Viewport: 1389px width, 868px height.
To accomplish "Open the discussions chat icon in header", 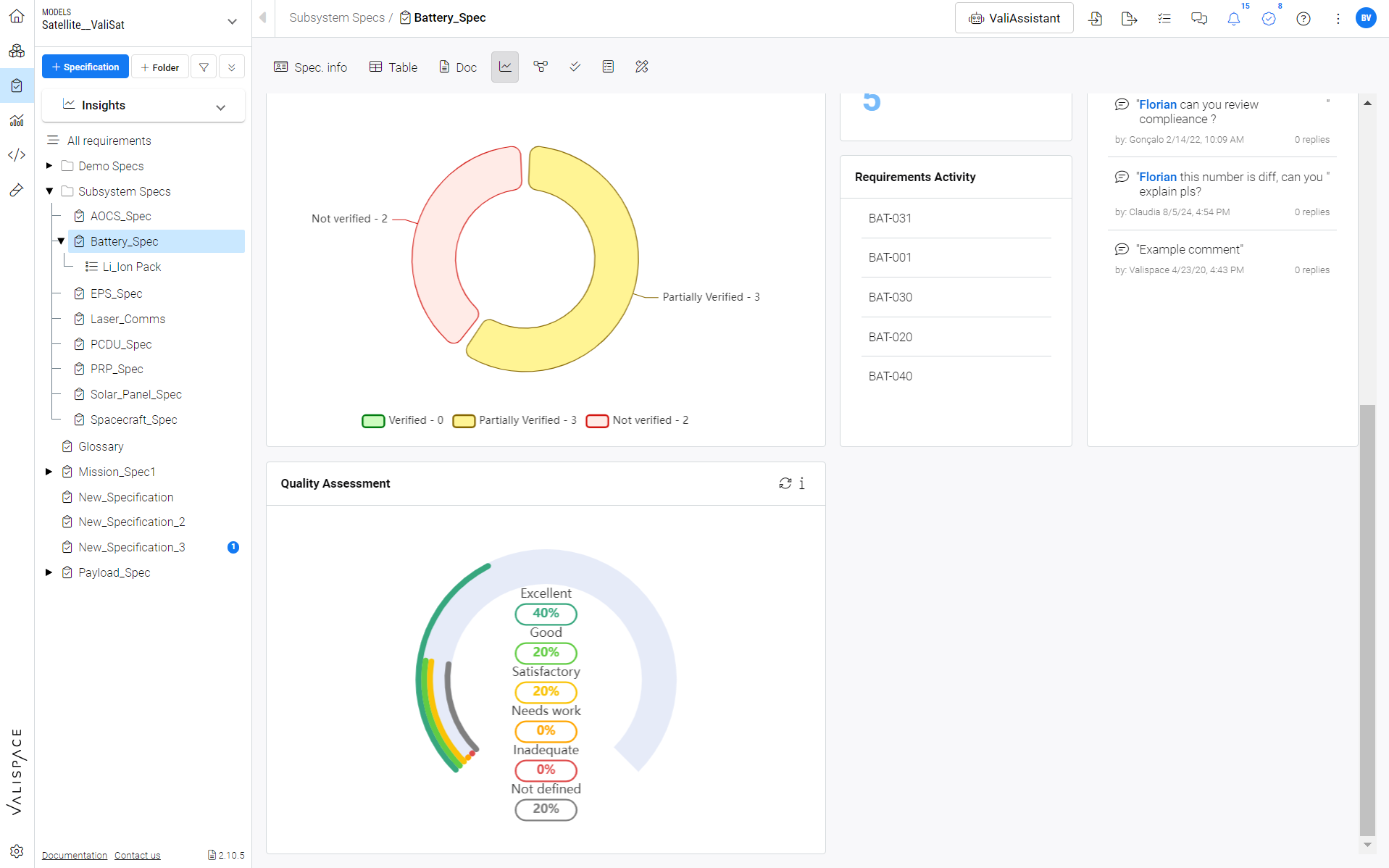I will coord(1199,19).
